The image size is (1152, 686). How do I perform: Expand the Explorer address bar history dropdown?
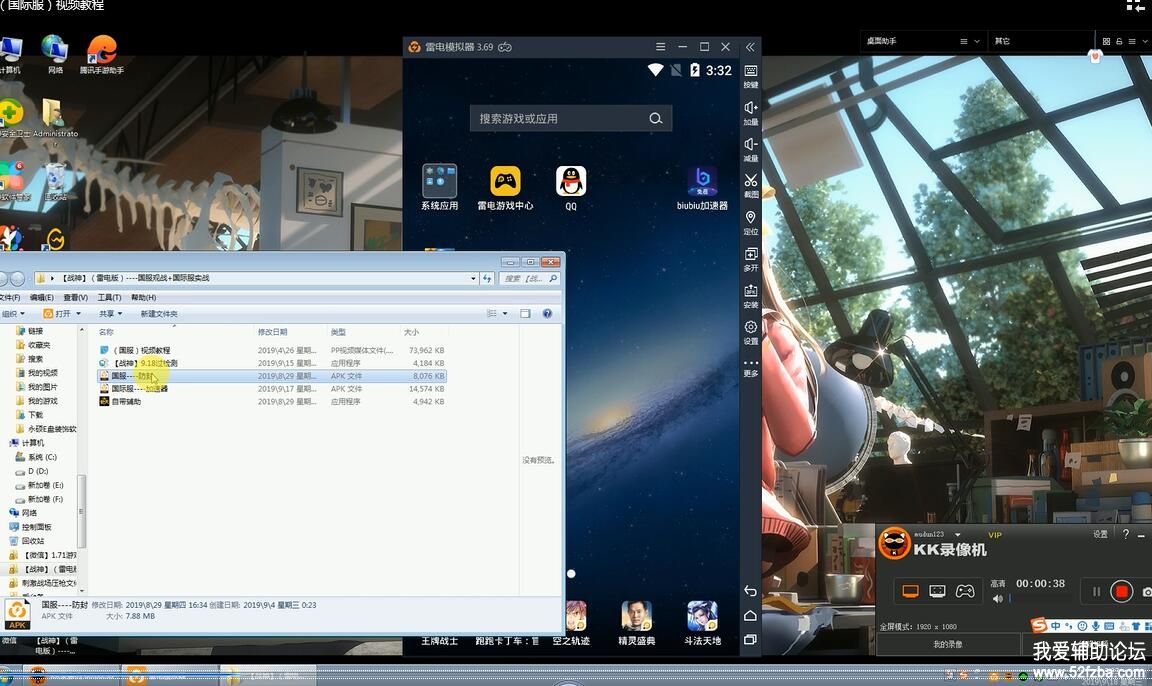coord(473,278)
